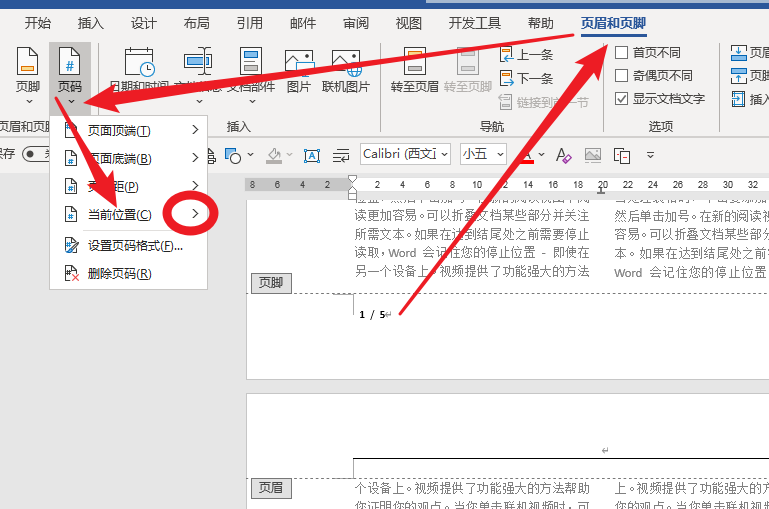Screen dimensions: 769x509
Task: Switch to 开始 tab
Action: [x=38, y=23]
